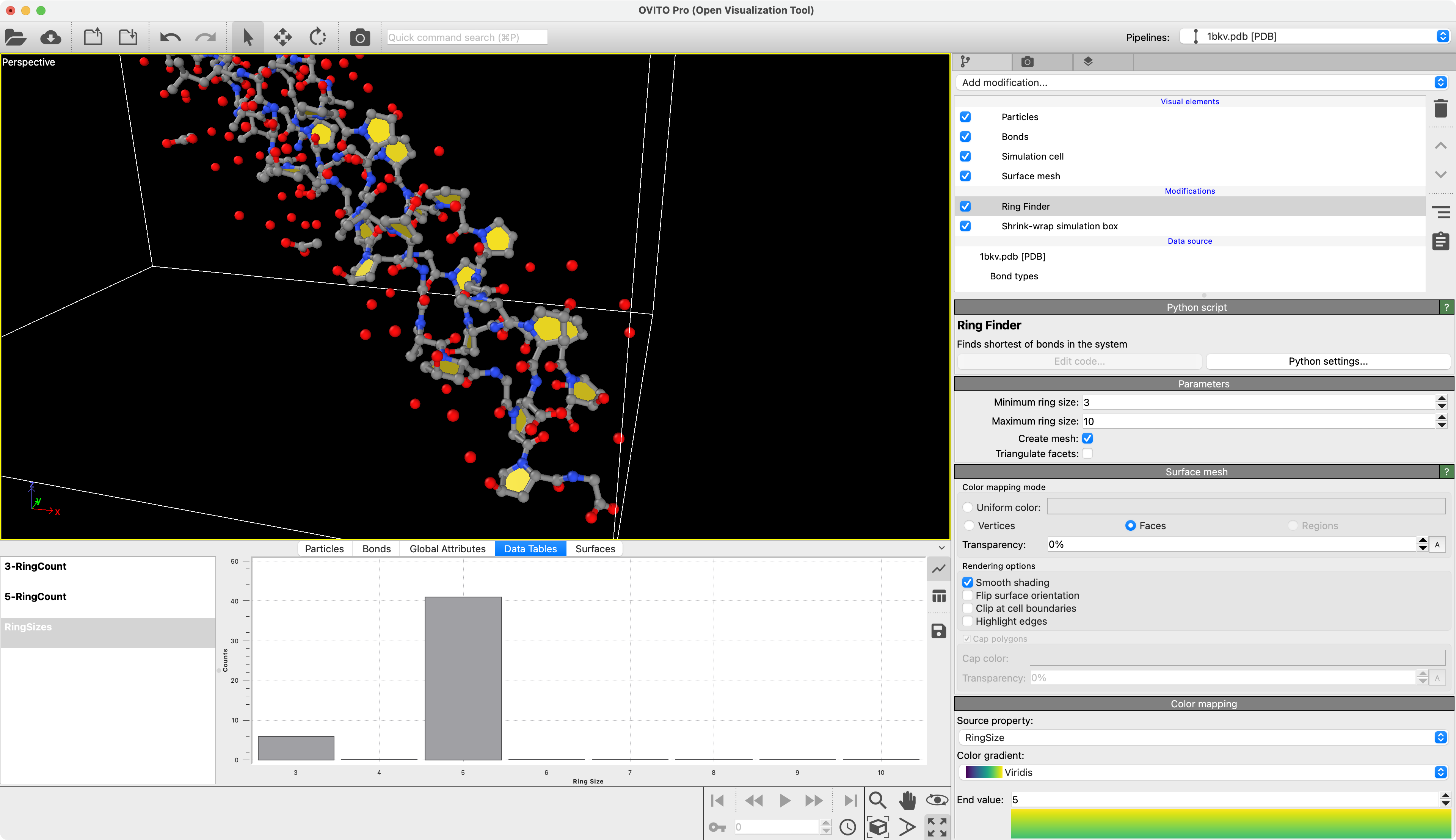Click the Python settings button

(1328, 361)
